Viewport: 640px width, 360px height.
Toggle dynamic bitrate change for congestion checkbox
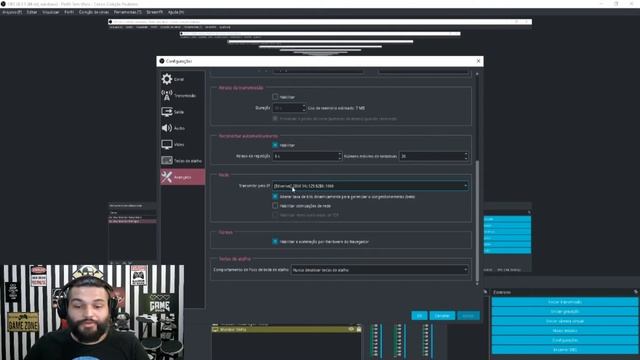coord(275,196)
